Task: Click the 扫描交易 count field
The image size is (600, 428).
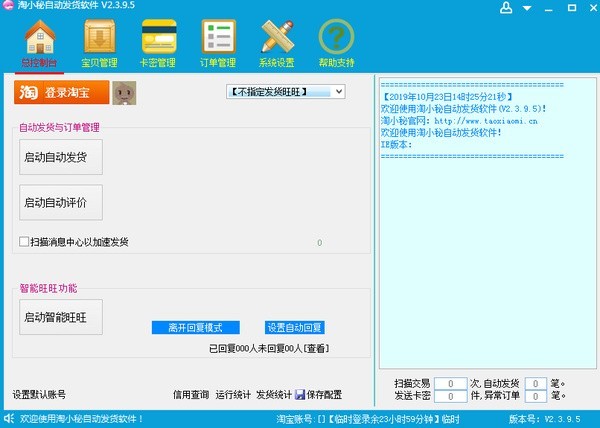Action: pos(454,383)
